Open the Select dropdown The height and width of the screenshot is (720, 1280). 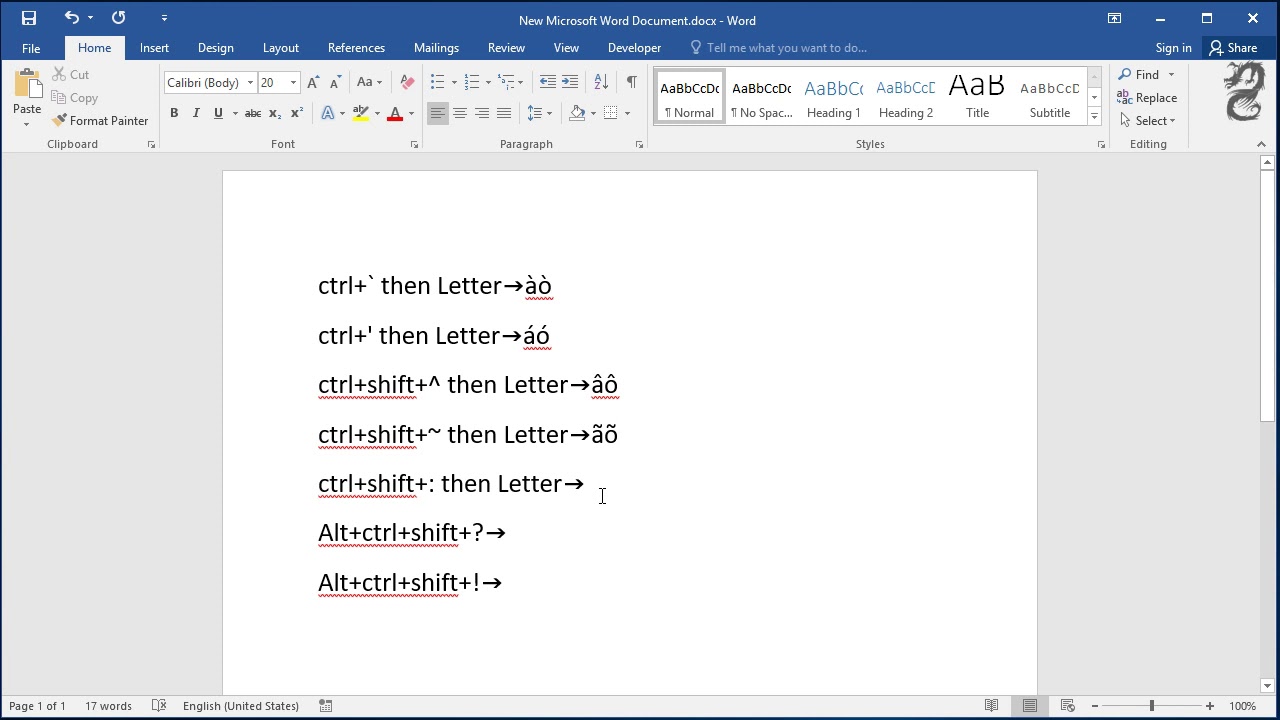[x=1146, y=121]
